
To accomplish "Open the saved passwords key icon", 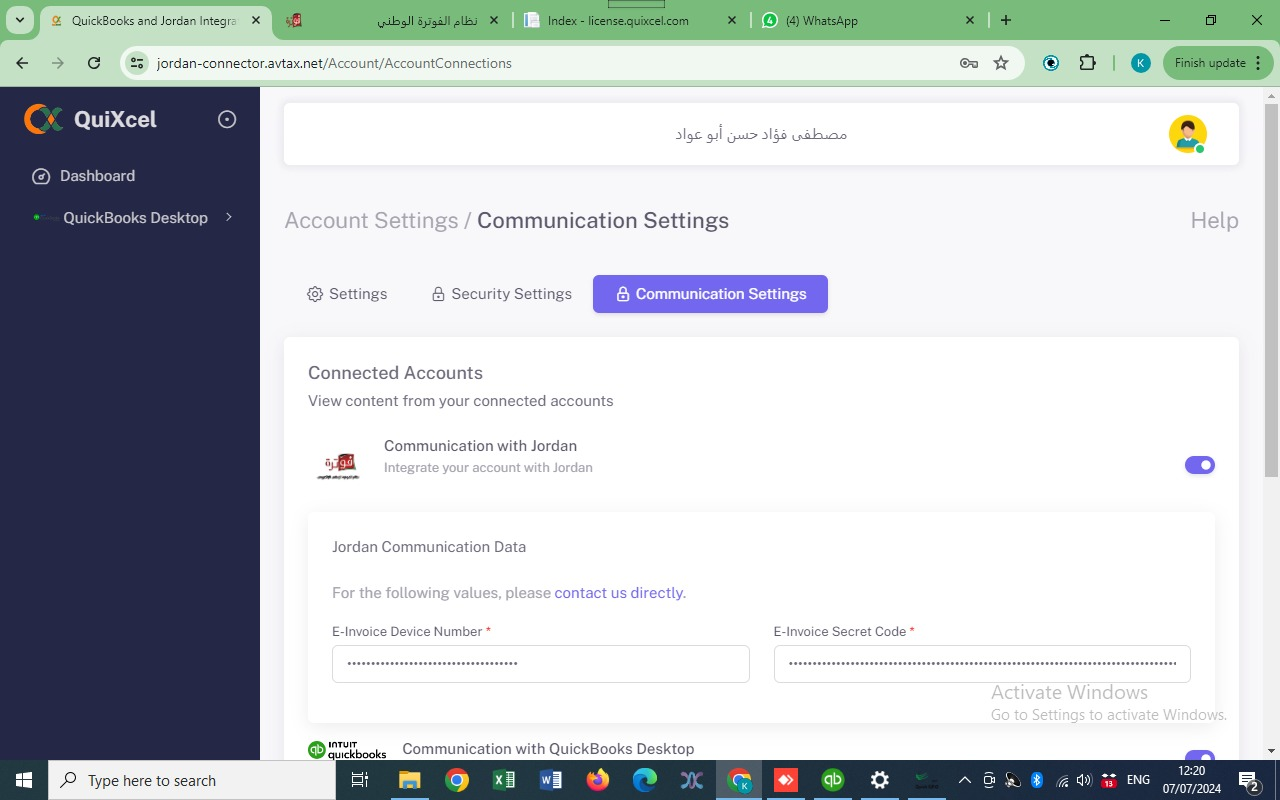I will pyautogui.click(x=968, y=63).
